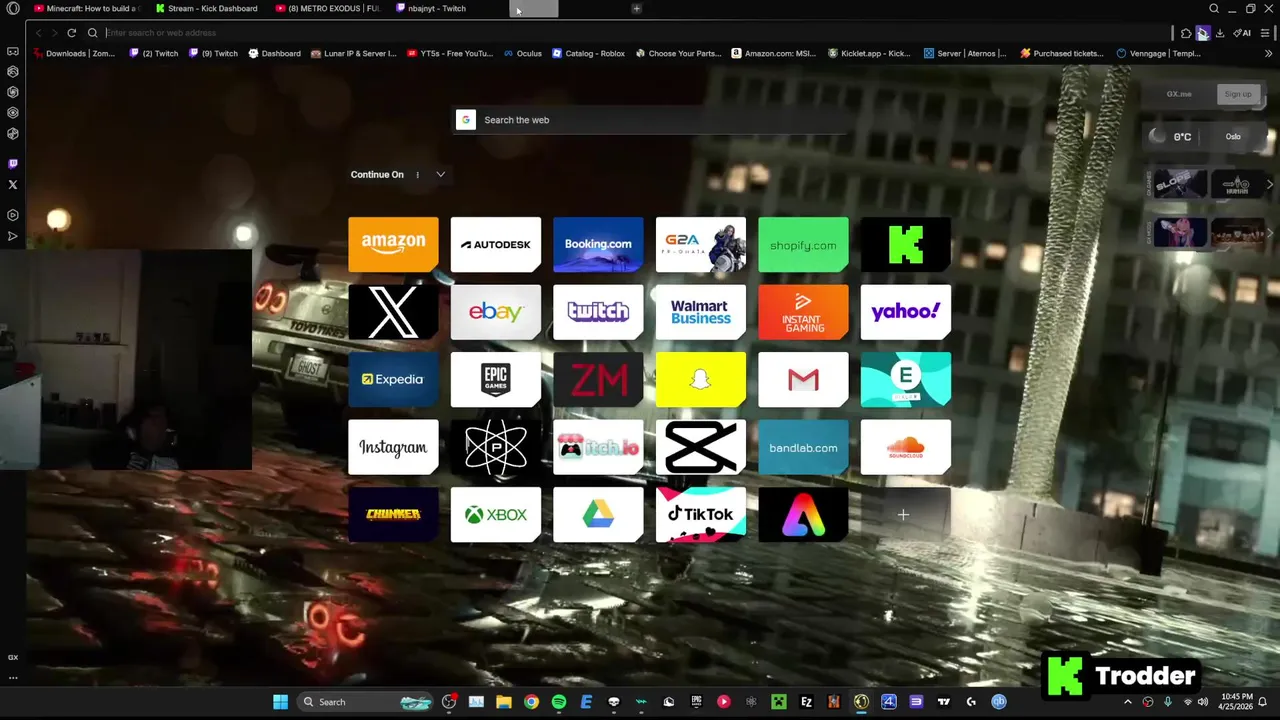Open the SLOPE game thumbnail
The height and width of the screenshot is (720, 1280).
[1181, 185]
